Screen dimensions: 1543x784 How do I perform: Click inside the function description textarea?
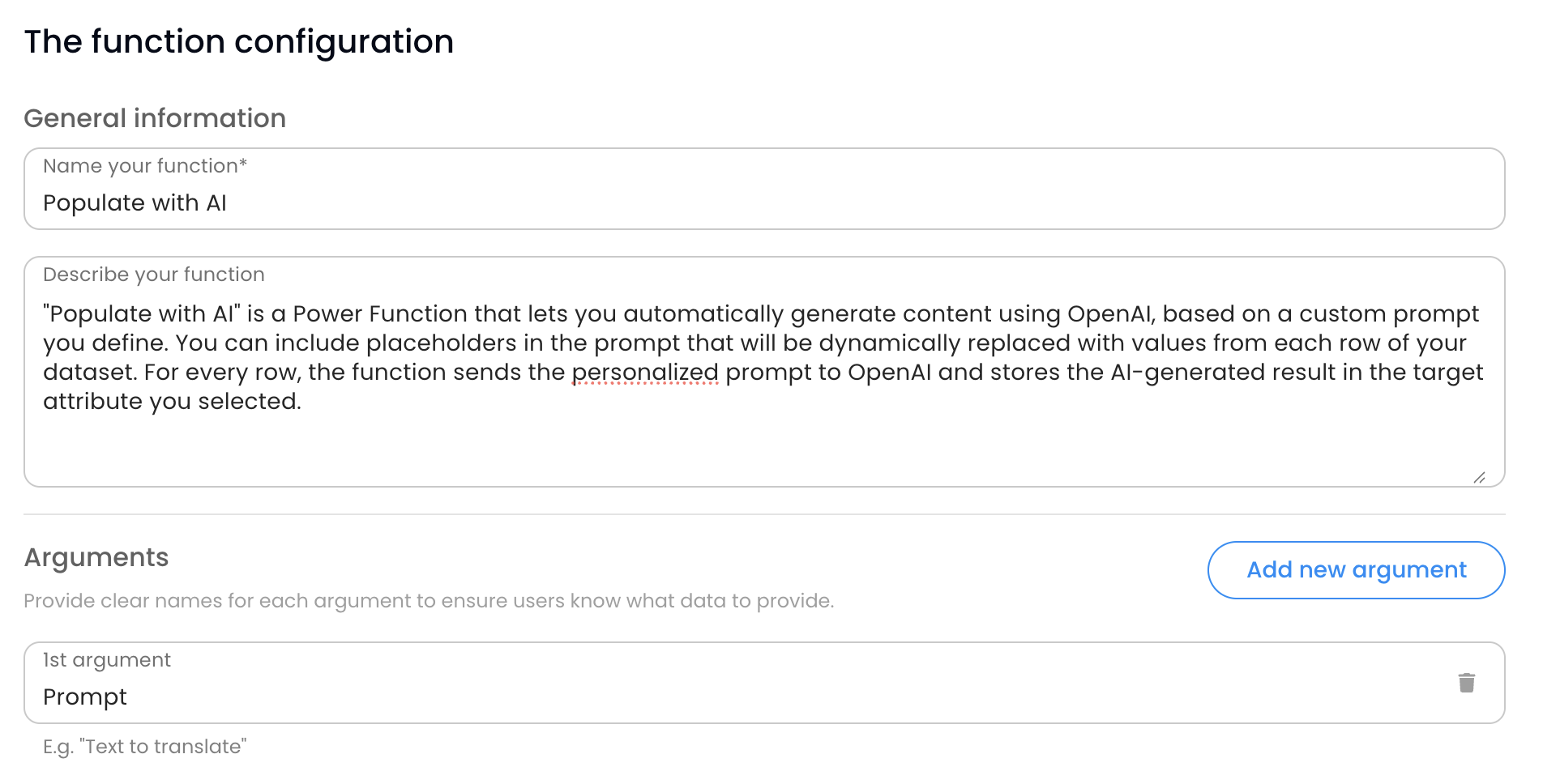click(x=729, y=441)
